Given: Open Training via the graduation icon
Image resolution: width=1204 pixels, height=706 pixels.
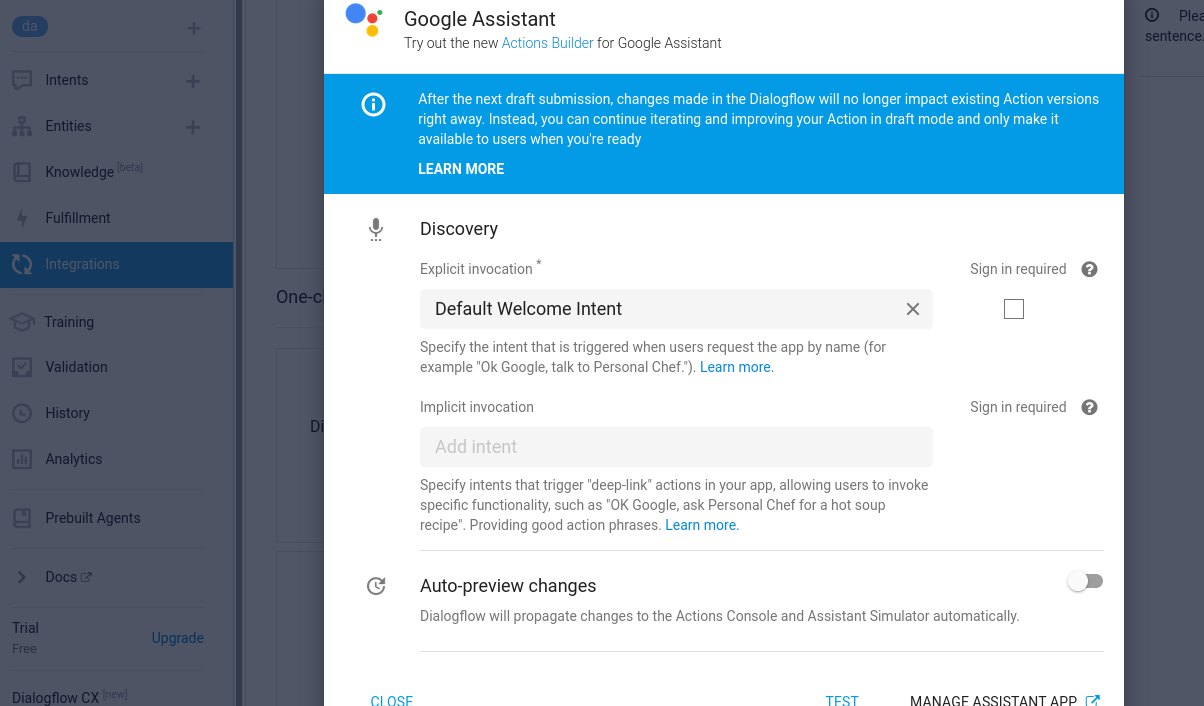Looking at the screenshot, I should click(21, 321).
